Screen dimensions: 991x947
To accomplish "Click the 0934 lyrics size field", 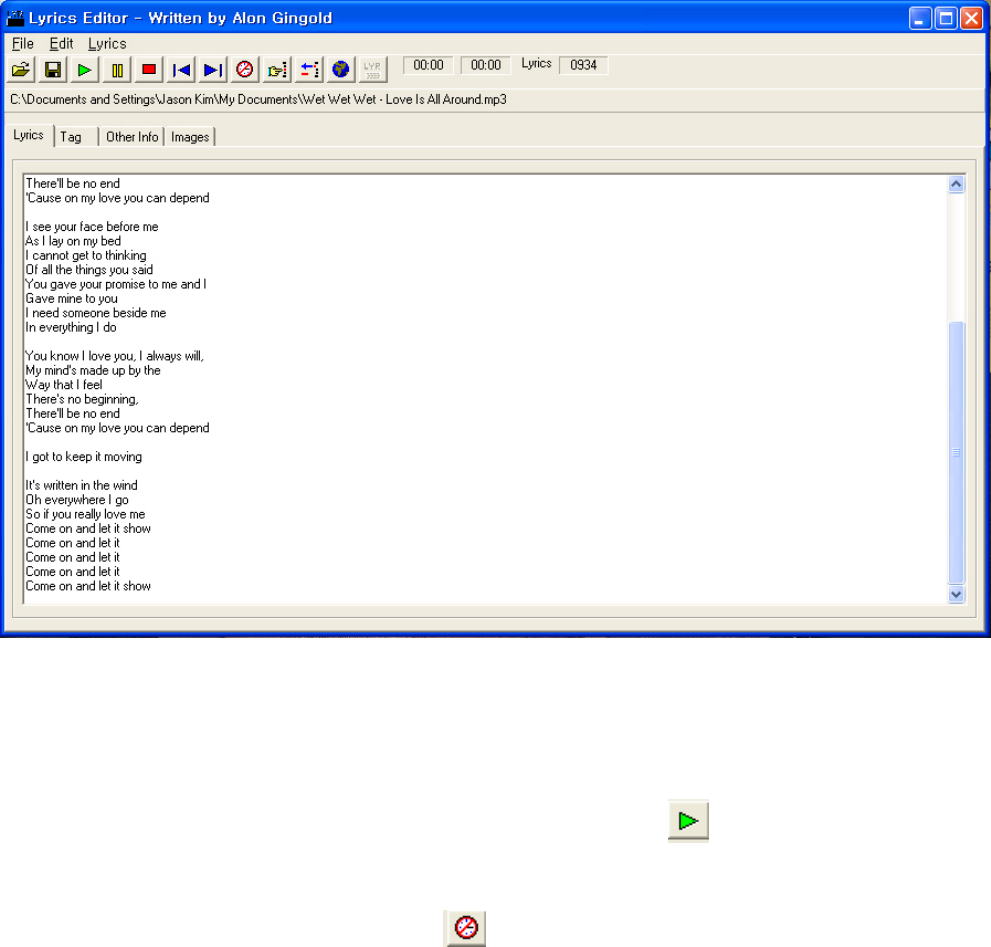I will (583, 65).
